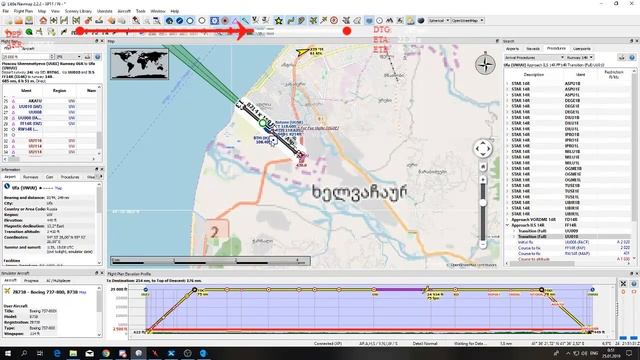
Task: Click the compass rose icon in toolbar
Action: [333, 20]
